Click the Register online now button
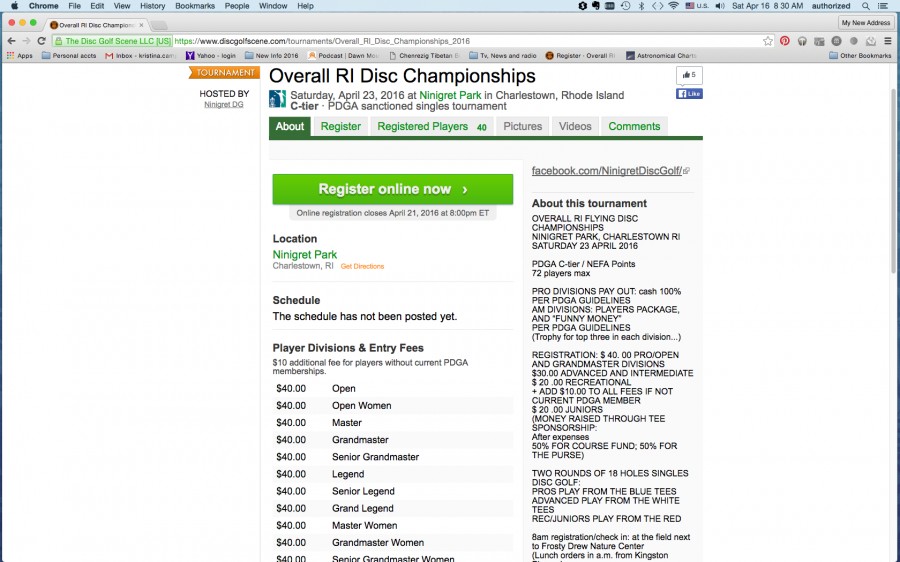Image resolution: width=900 pixels, height=562 pixels. pyautogui.click(x=392, y=189)
